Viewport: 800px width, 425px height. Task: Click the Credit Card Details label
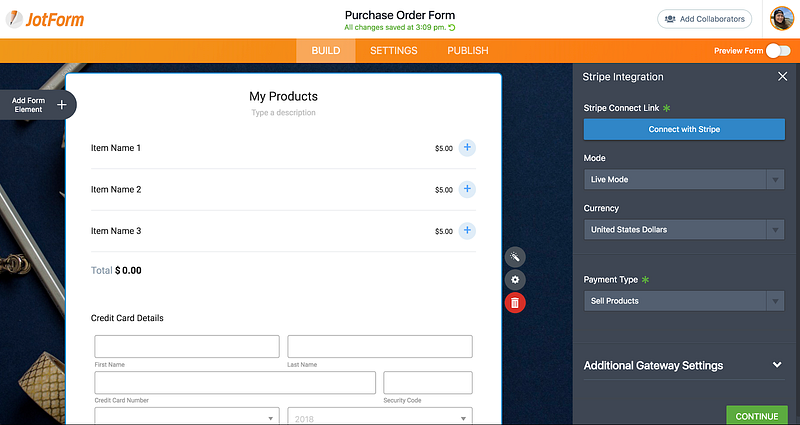pyautogui.click(x=127, y=318)
